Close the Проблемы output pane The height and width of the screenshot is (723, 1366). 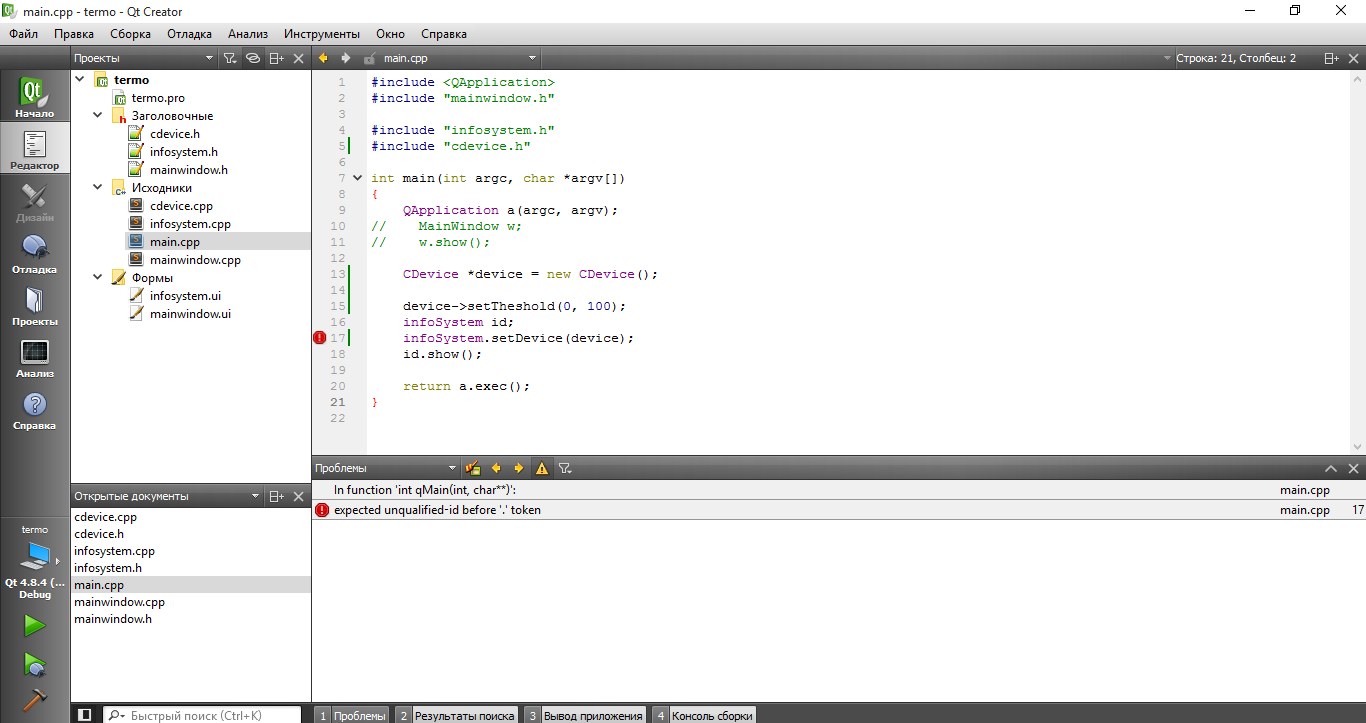pos(1354,468)
